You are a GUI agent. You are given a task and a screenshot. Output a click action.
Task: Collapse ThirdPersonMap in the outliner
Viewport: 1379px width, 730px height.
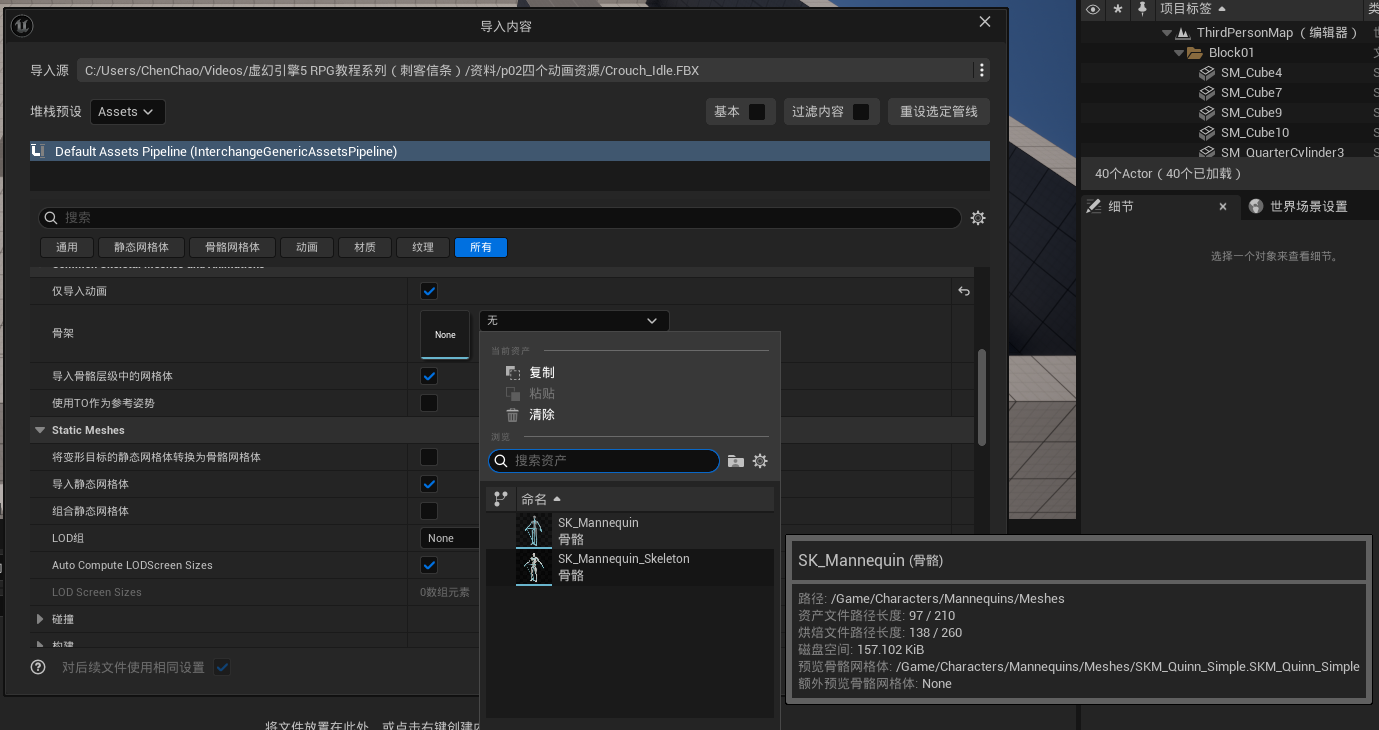(1167, 33)
